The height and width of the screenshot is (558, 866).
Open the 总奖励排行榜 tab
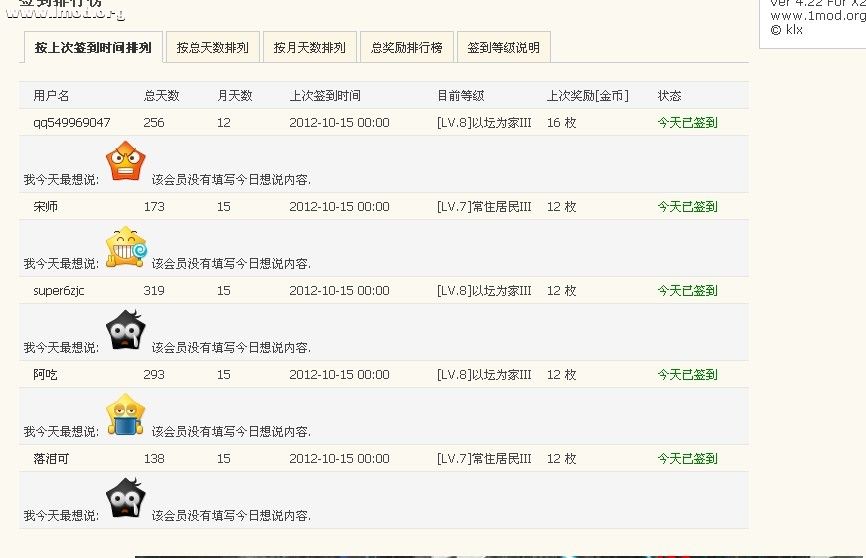click(406, 47)
